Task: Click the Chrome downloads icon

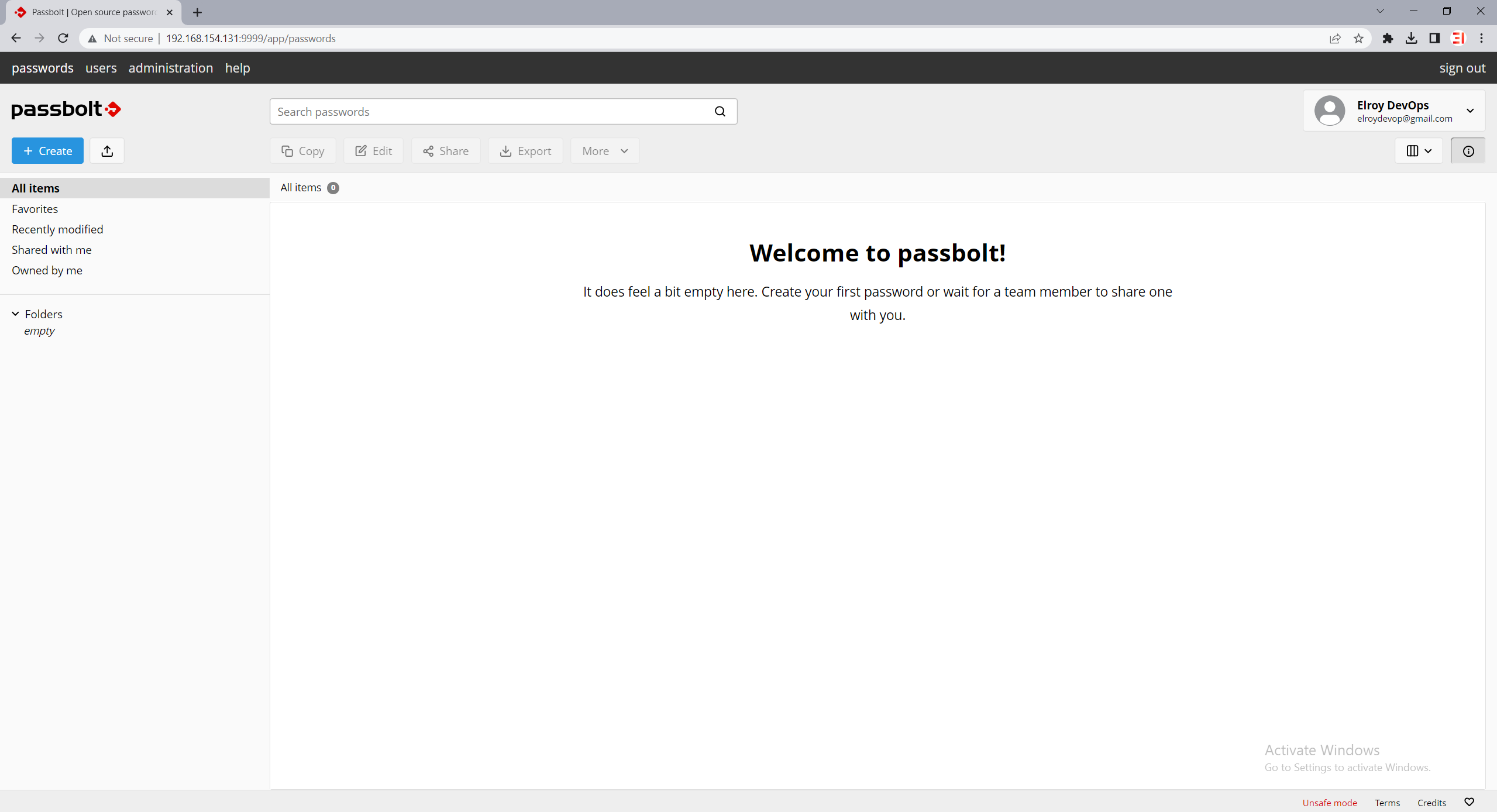Action: [1411, 39]
